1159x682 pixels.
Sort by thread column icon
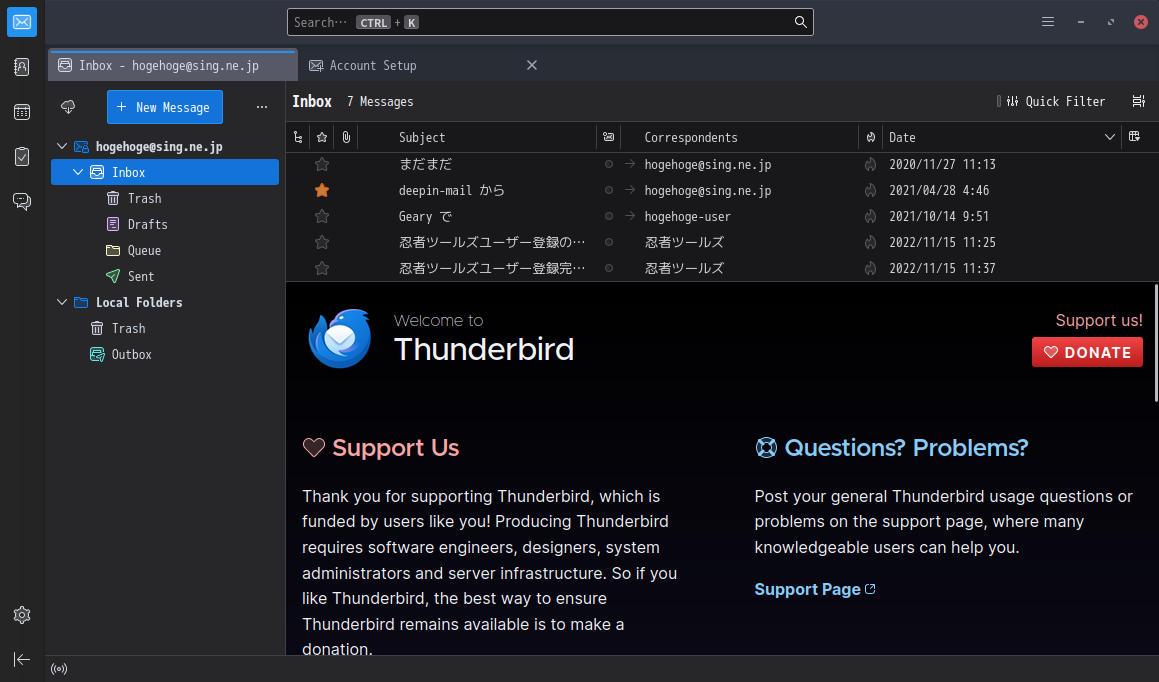[298, 137]
